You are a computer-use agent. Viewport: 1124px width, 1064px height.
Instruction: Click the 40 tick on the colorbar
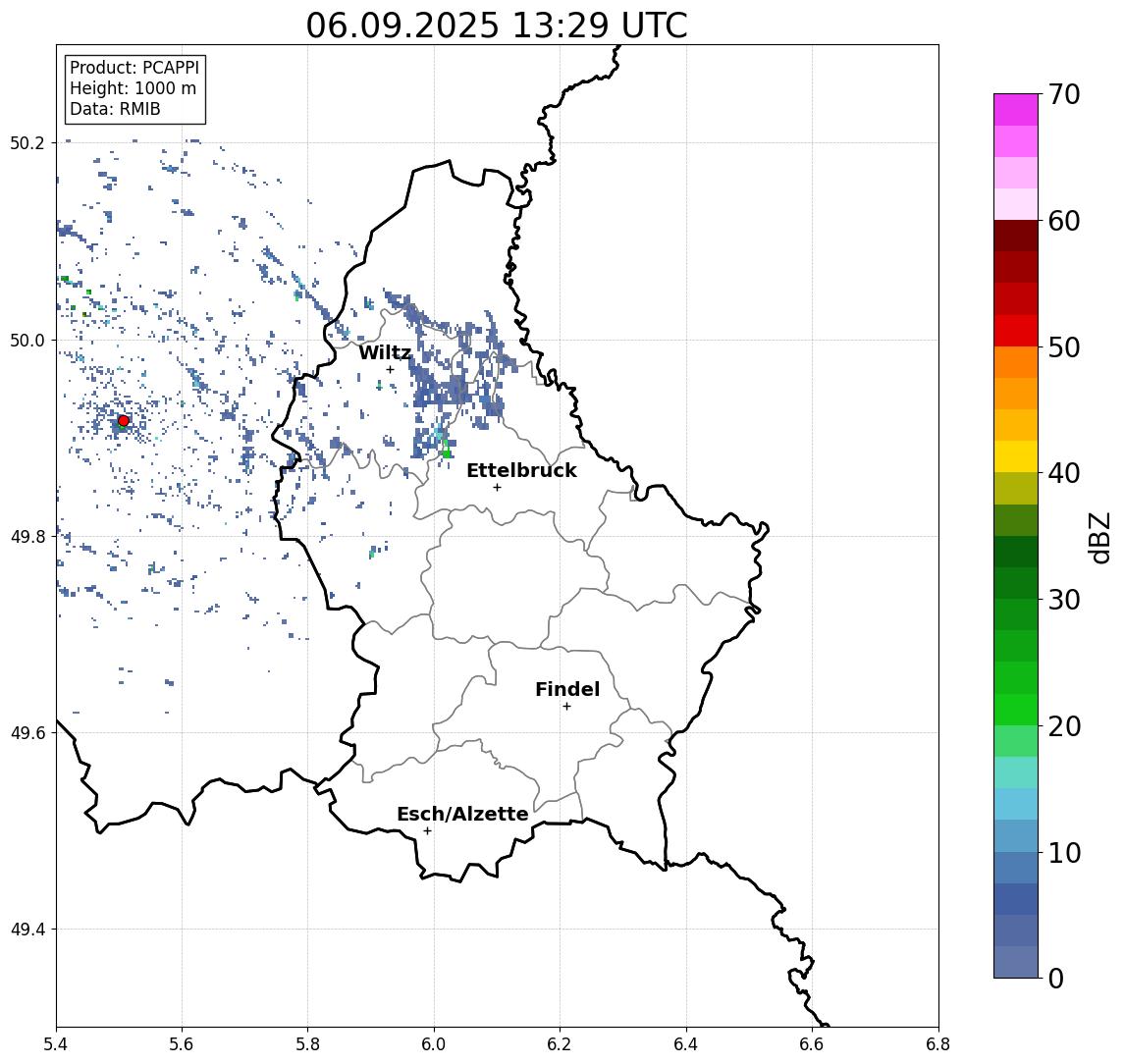tap(1064, 473)
